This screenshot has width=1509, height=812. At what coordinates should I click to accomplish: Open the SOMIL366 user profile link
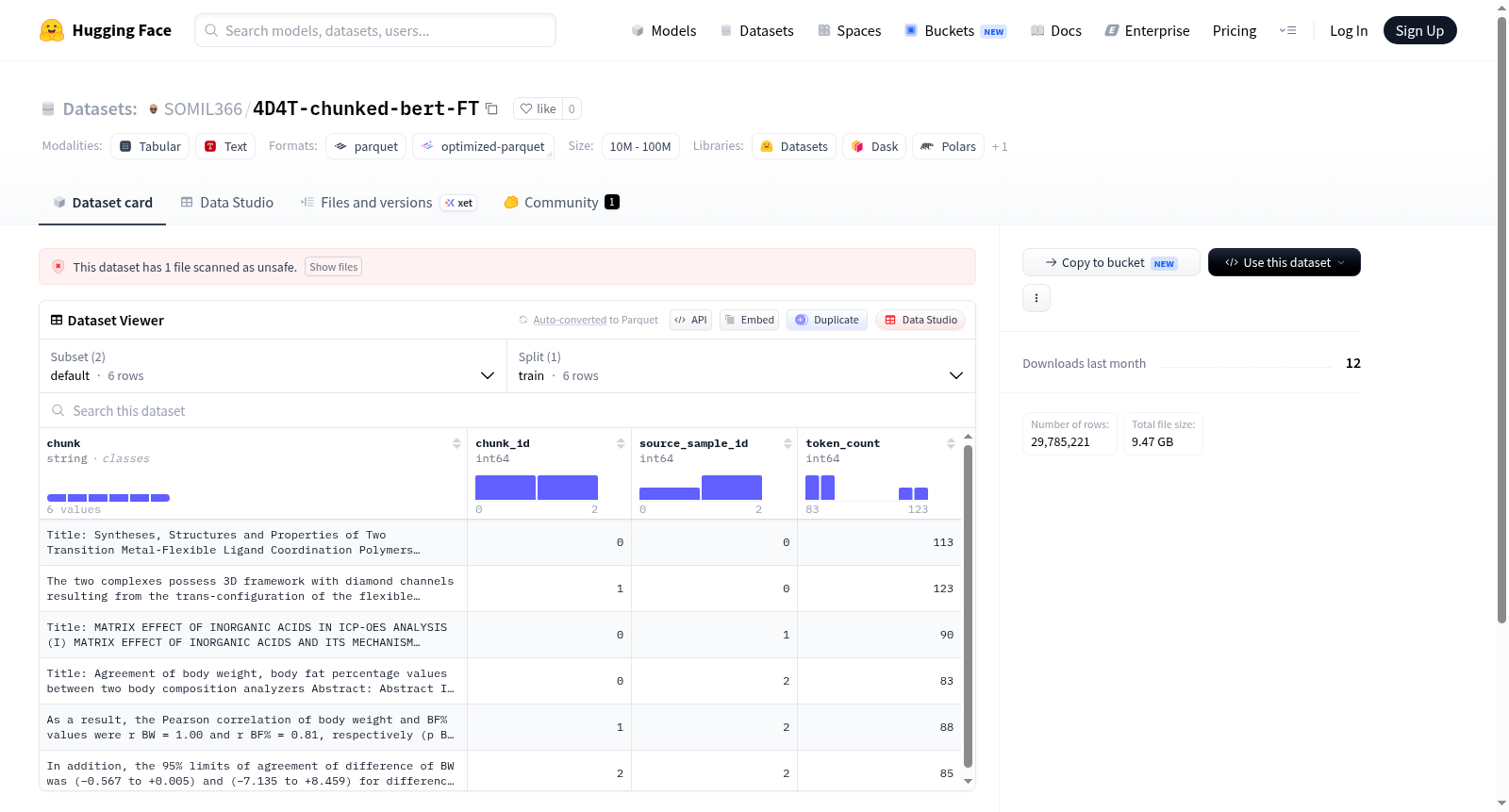pos(203,108)
